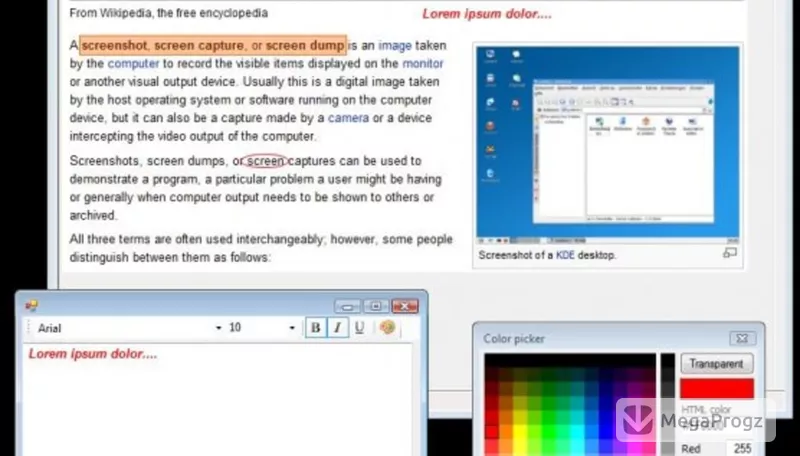The width and height of the screenshot is (800, 456).
Task: Close the Color picker panel
Action: 742,338
